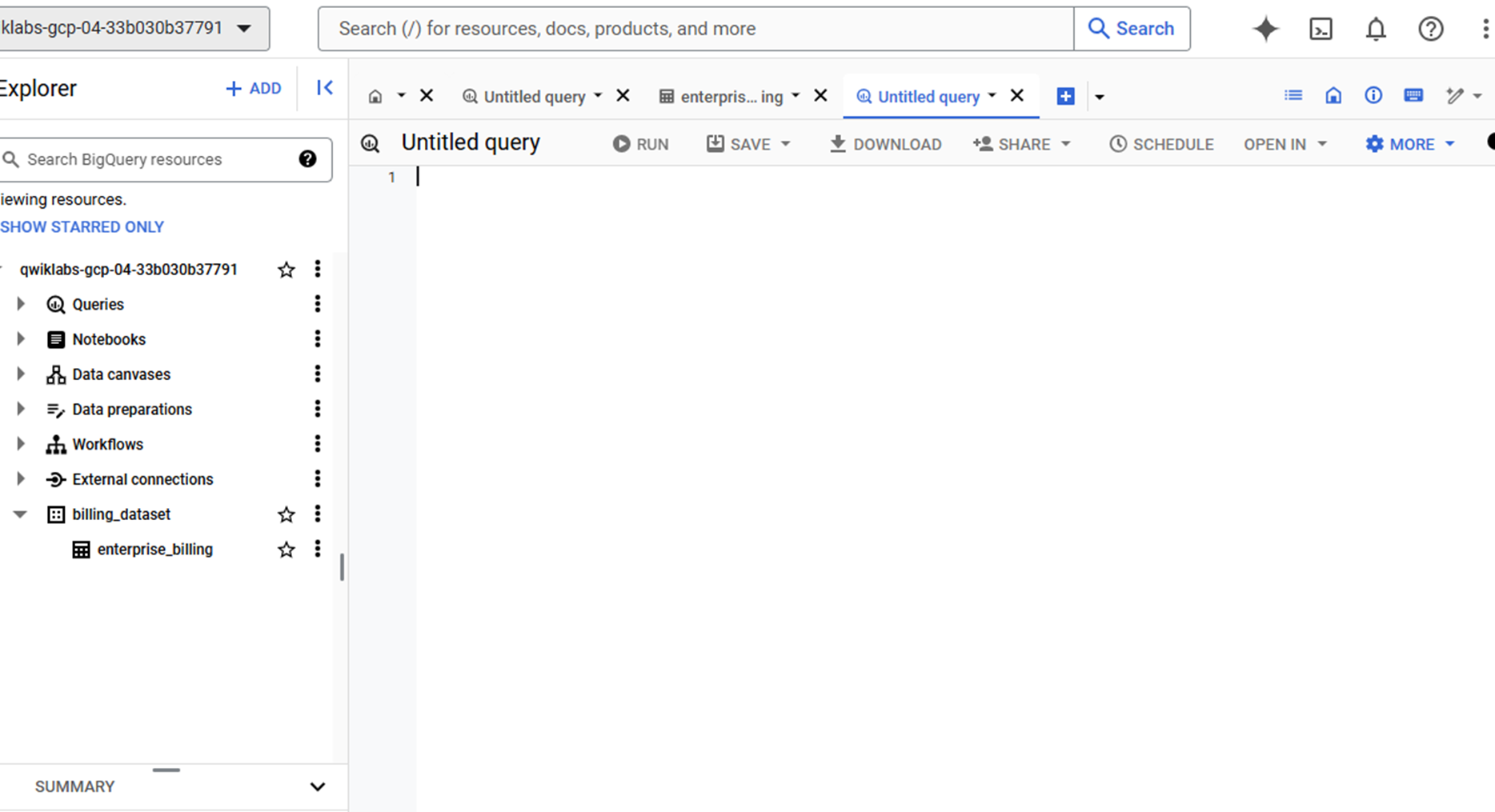The height and width of the screenshot is (812, 1495).
Task: Open Gemini AI sparkle assistant
Action: [x=1265, y=29]
